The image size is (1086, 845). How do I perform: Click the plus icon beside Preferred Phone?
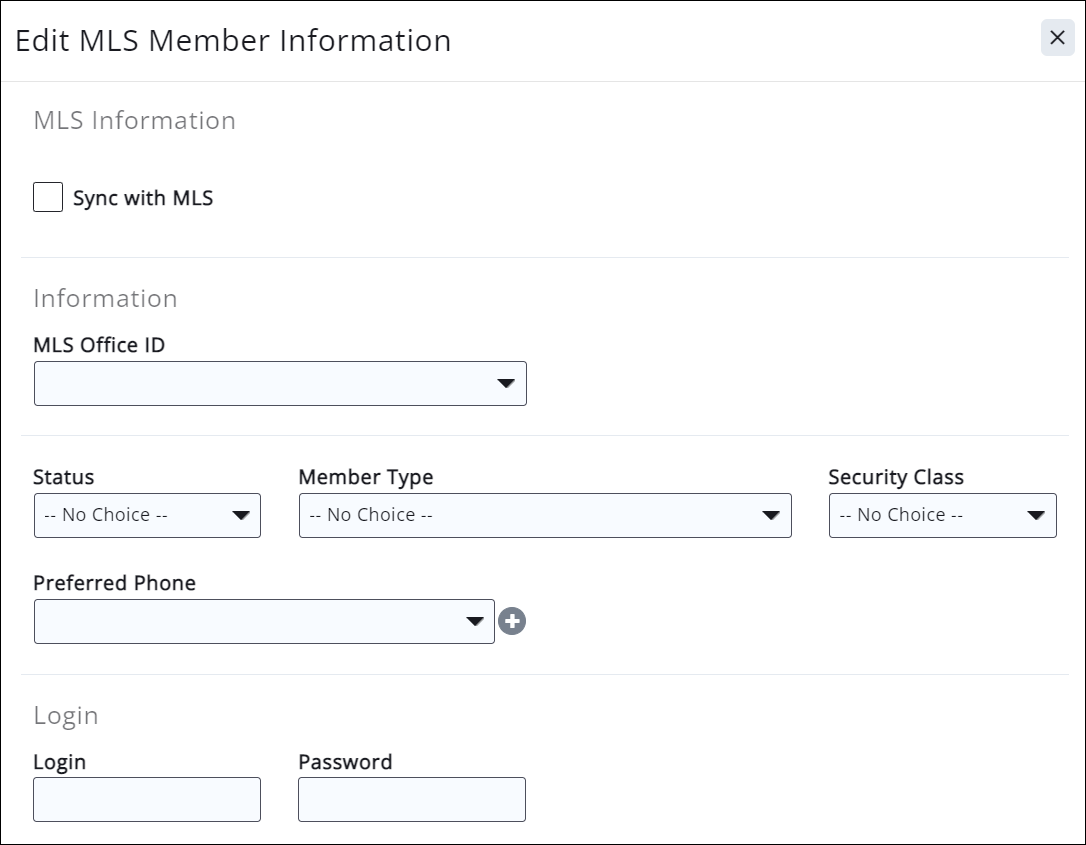click(x=512, y=622)
